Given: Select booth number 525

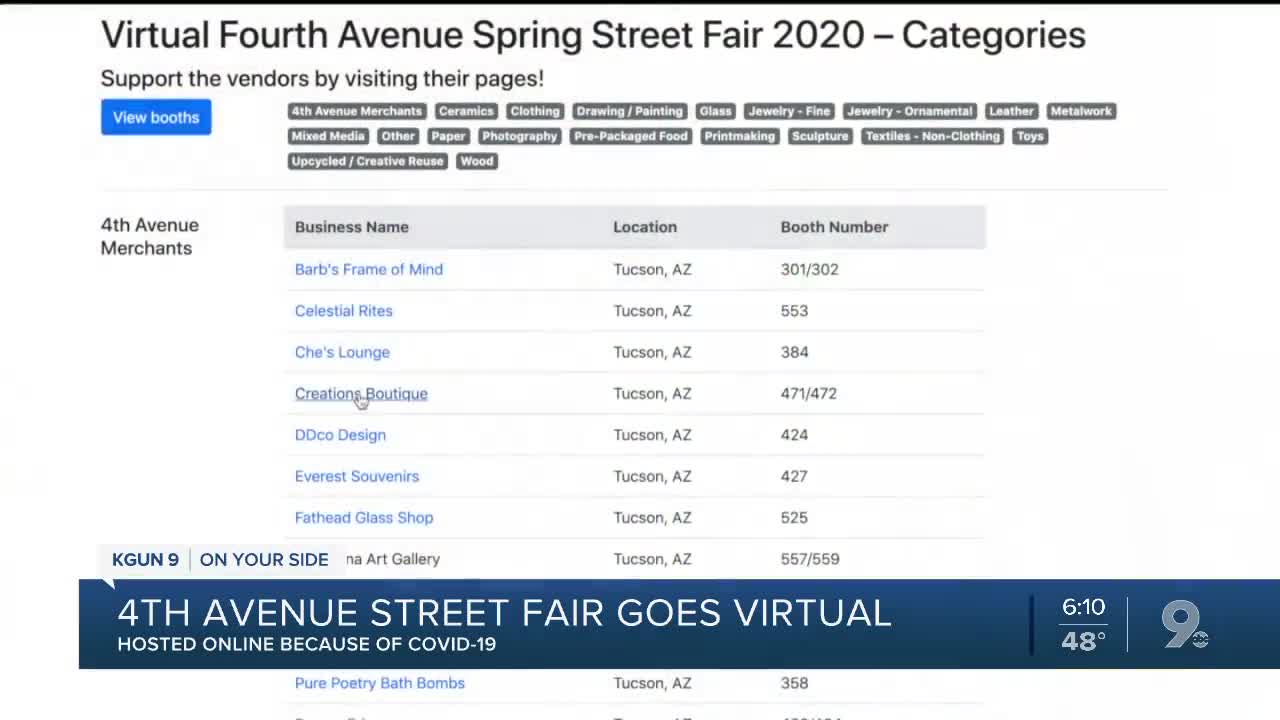Looking at the screenshot, I should click(794, 518).
